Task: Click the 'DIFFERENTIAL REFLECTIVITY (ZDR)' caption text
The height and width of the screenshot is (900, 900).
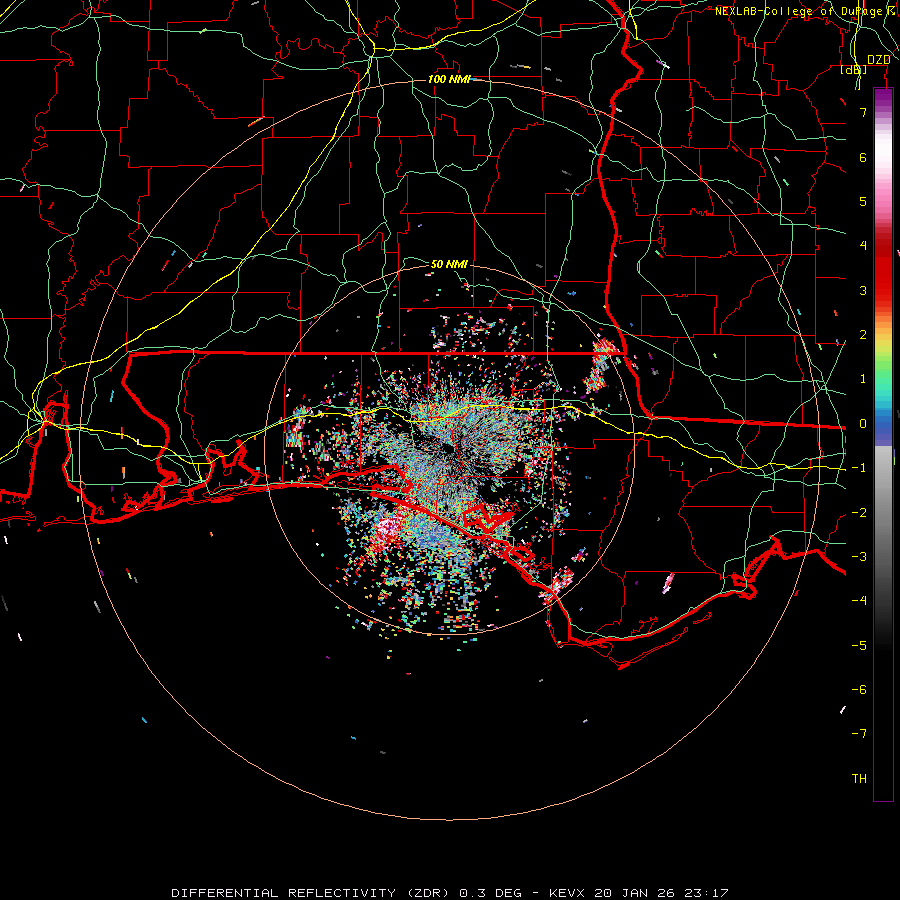Action: point(312,893)
